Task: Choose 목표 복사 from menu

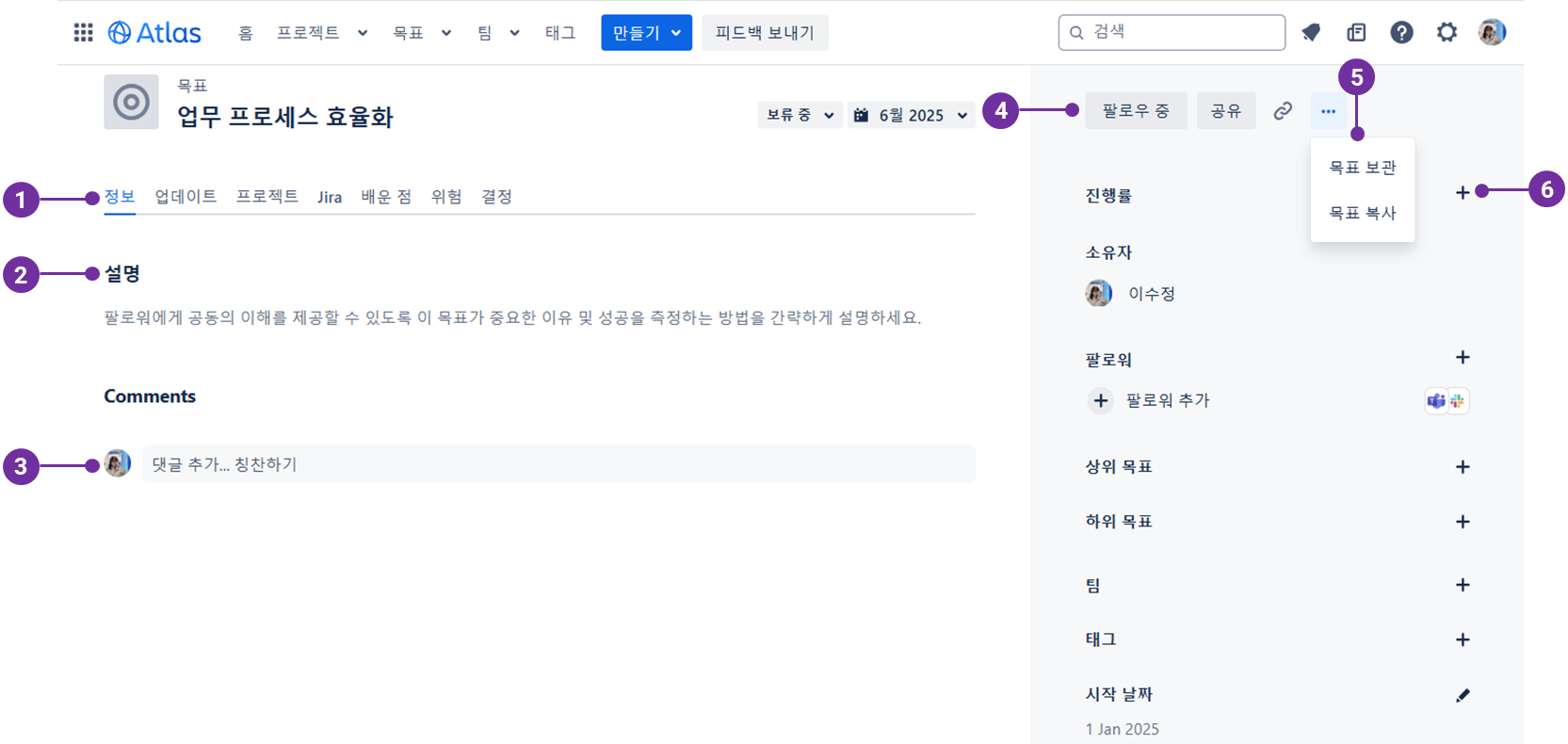Action: (1363, 213)
